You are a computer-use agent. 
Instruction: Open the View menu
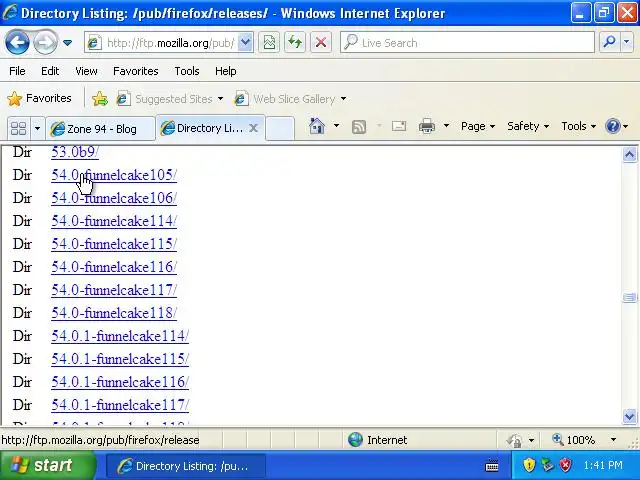point(86,71)
